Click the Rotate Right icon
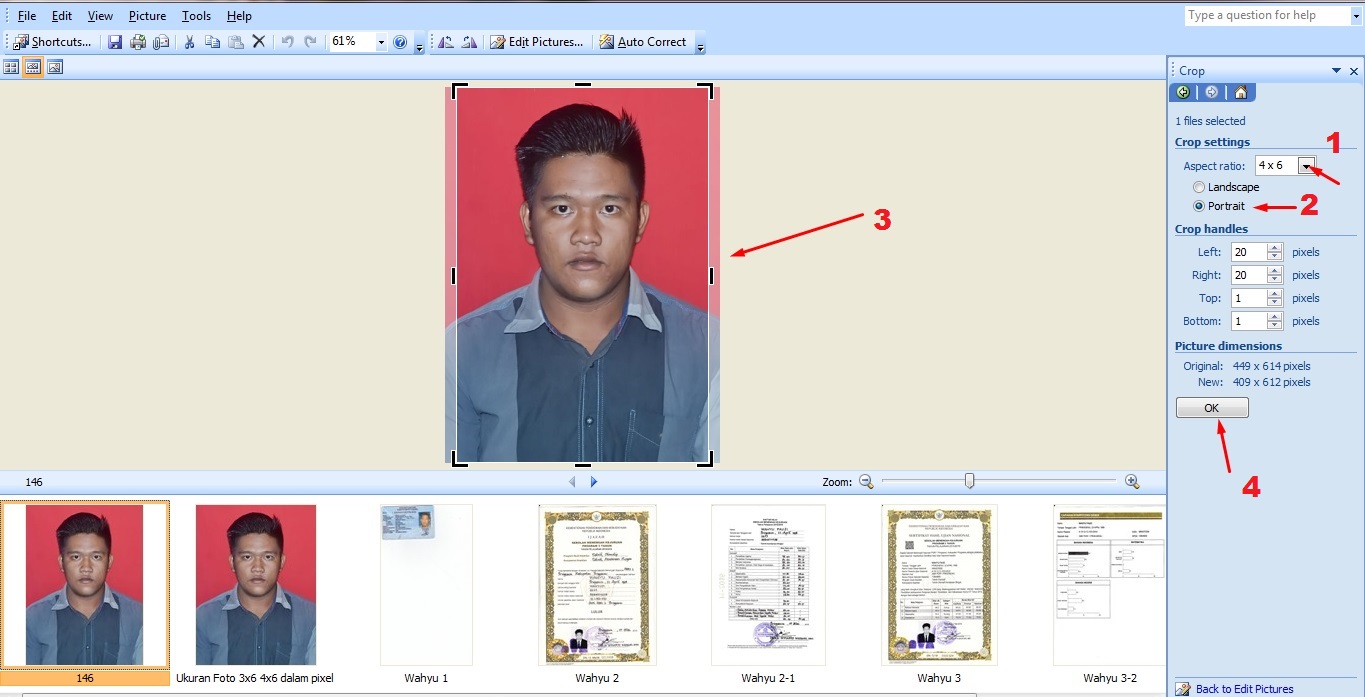 click(x=469, y=42)
